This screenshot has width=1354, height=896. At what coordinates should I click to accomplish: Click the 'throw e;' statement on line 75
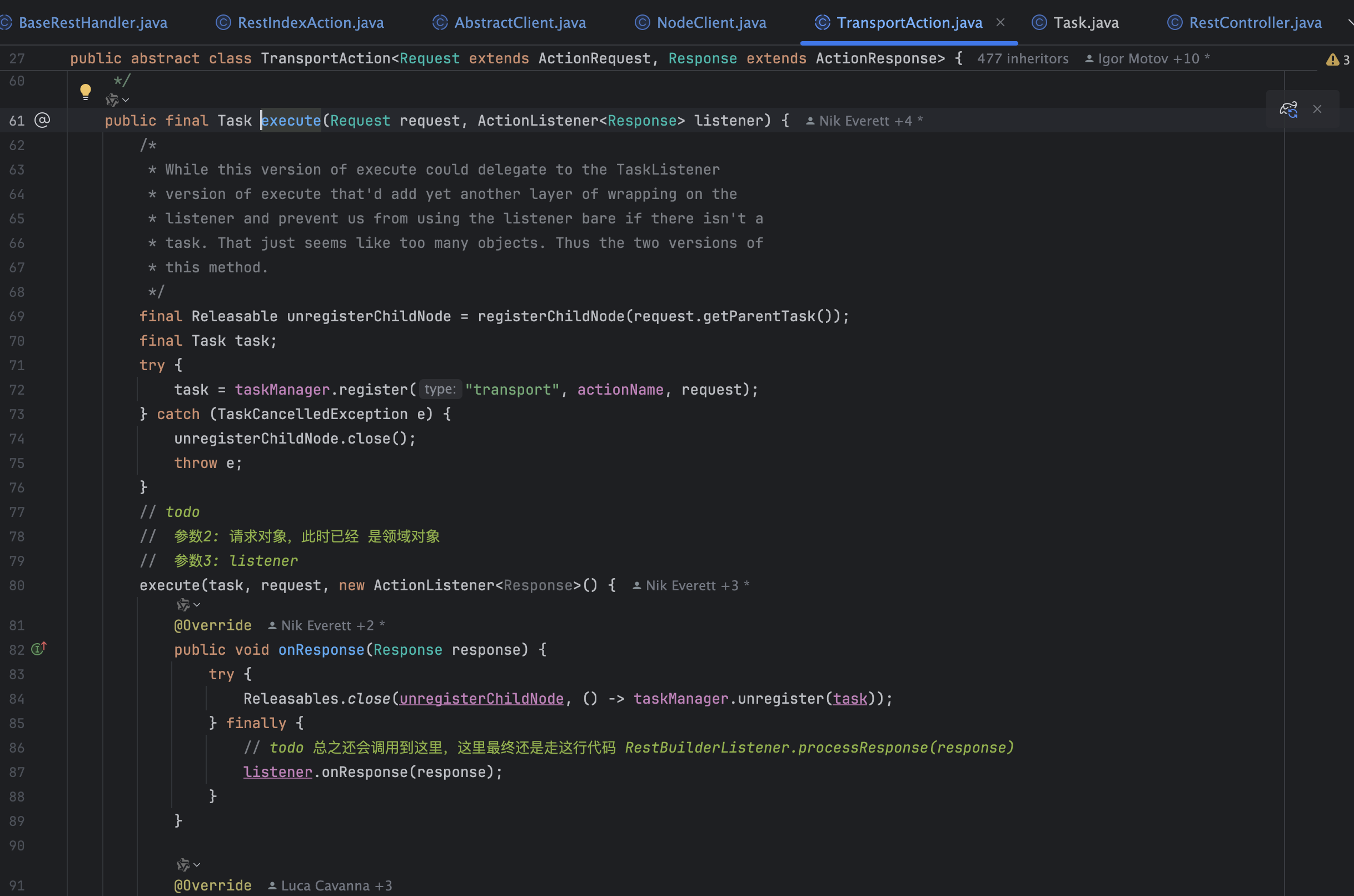pyautogui.click(x=208, y=463)
